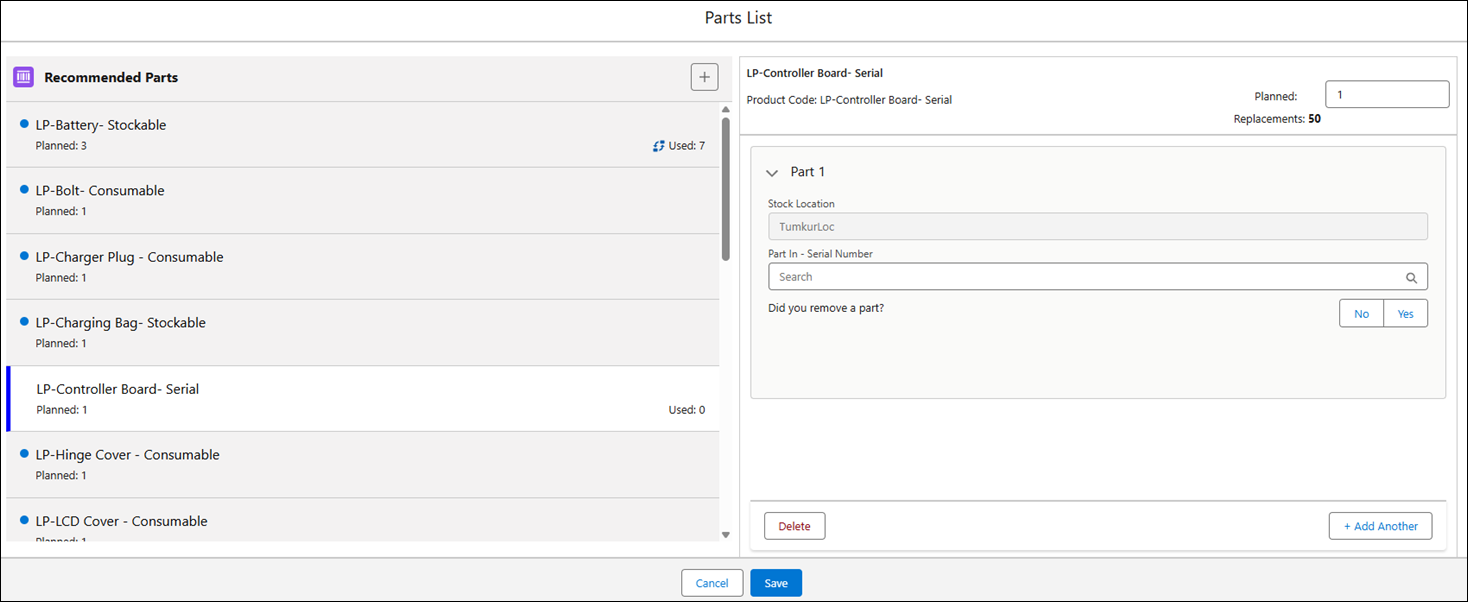Delete the current part entry

(794, 526)
